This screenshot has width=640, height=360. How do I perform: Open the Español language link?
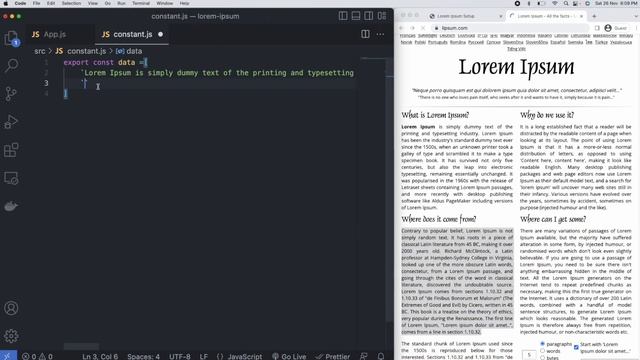[x=557, y=42]
